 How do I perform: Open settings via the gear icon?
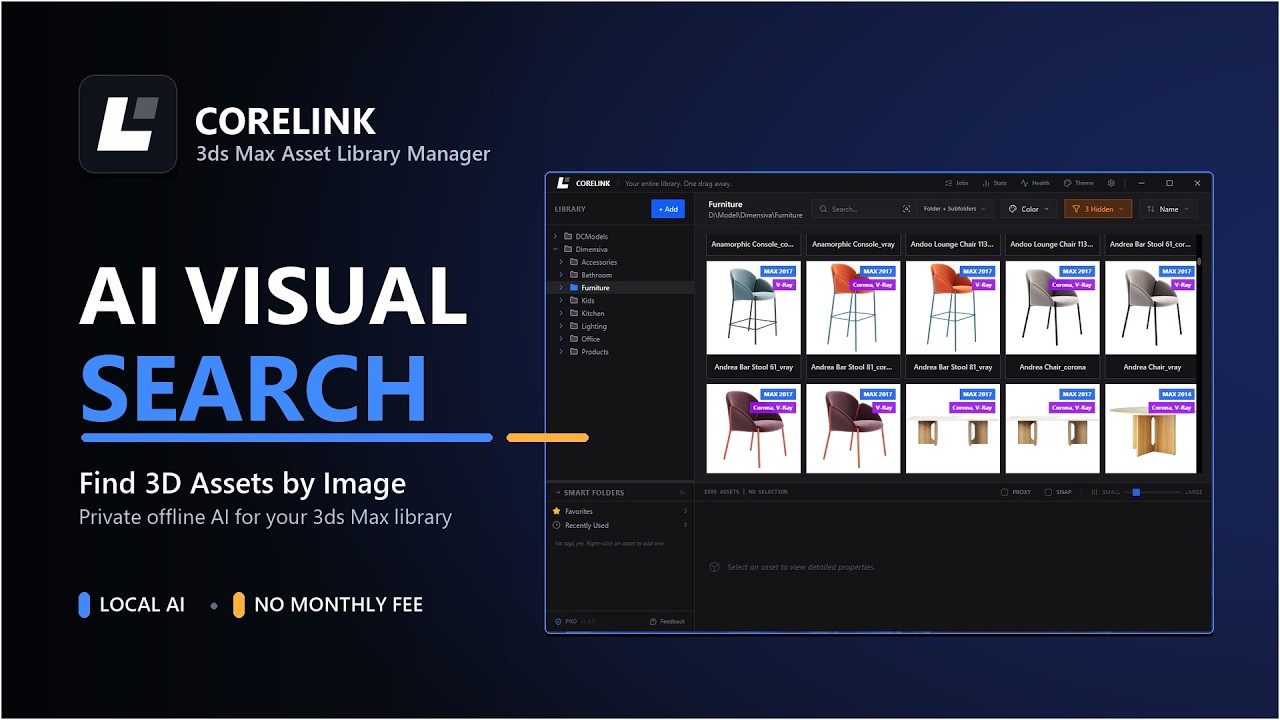[x=1111, y=183]
